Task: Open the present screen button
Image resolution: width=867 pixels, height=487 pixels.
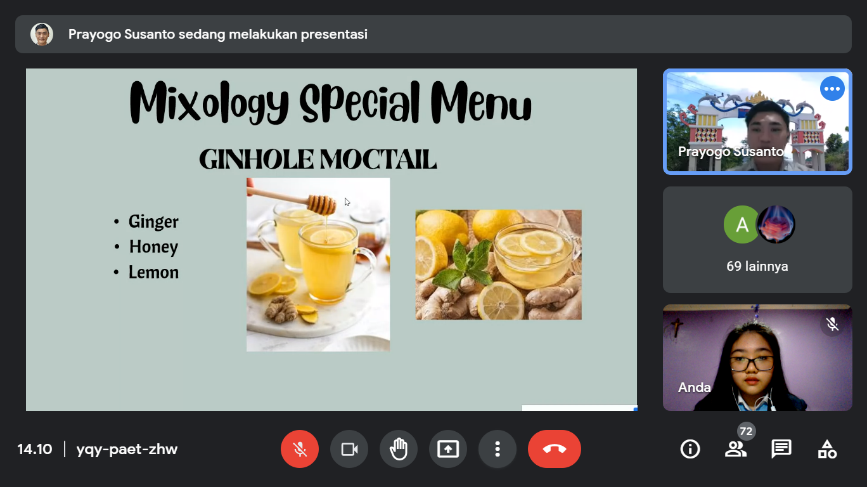Action: 448,449
